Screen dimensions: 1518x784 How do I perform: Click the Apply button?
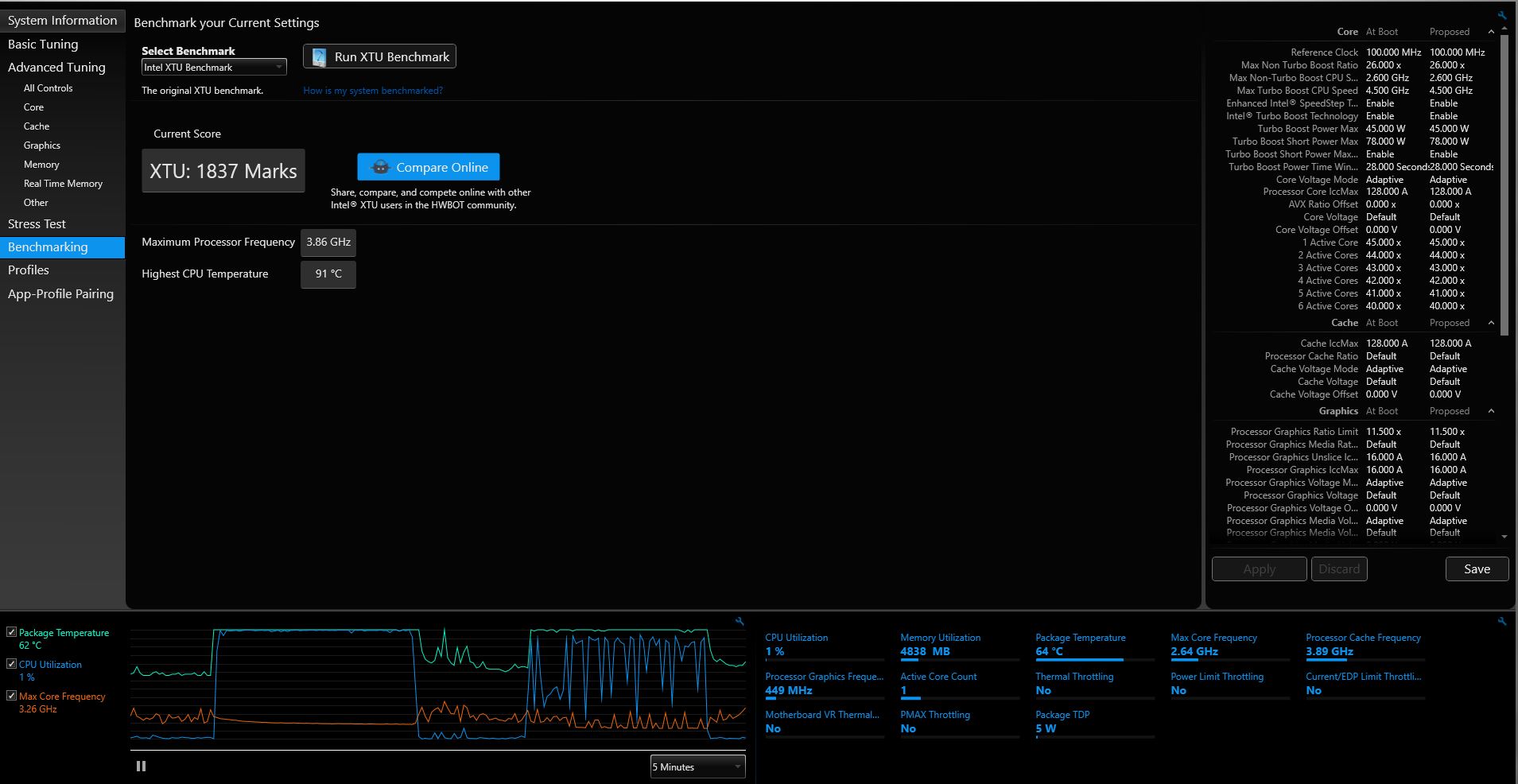click(x=1259, y=569)
